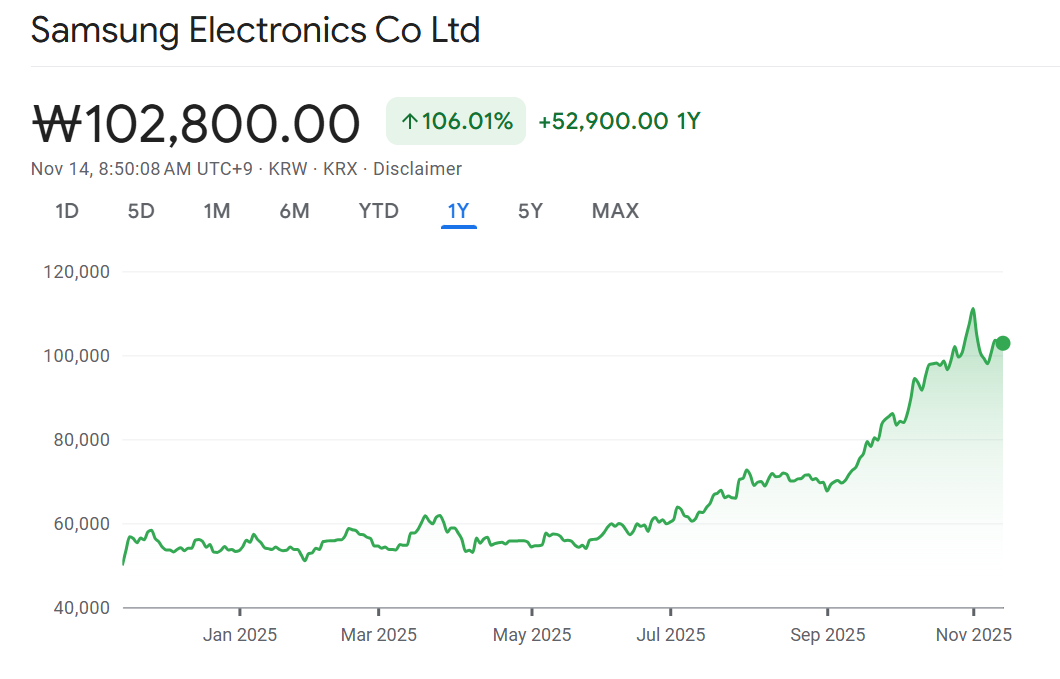
Task: Click the 120,000 y-axis label
Action: coord(79,272)
